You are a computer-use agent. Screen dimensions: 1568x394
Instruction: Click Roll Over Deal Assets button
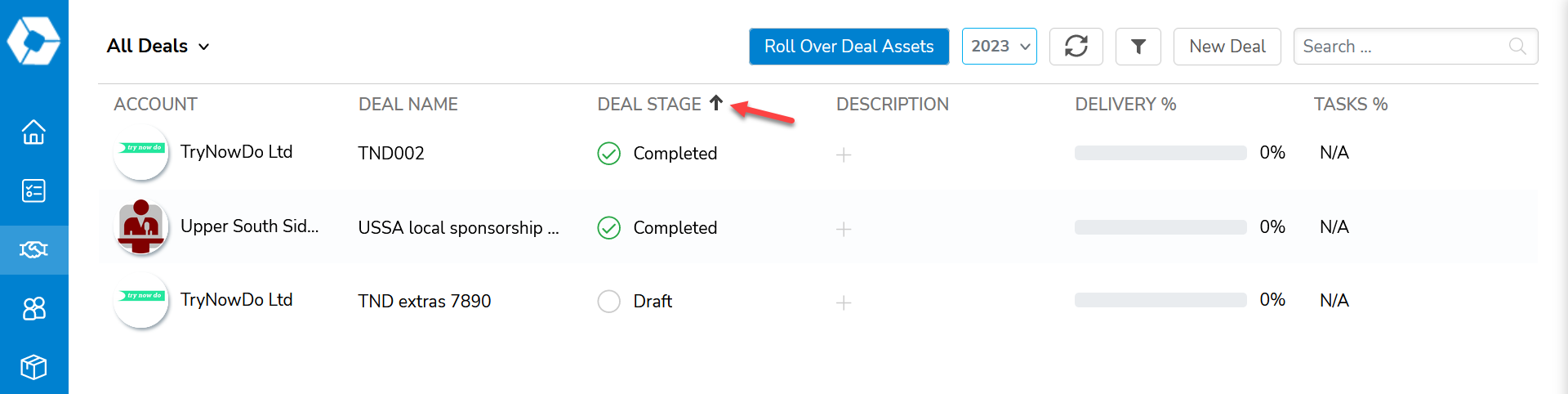point(849,47)
